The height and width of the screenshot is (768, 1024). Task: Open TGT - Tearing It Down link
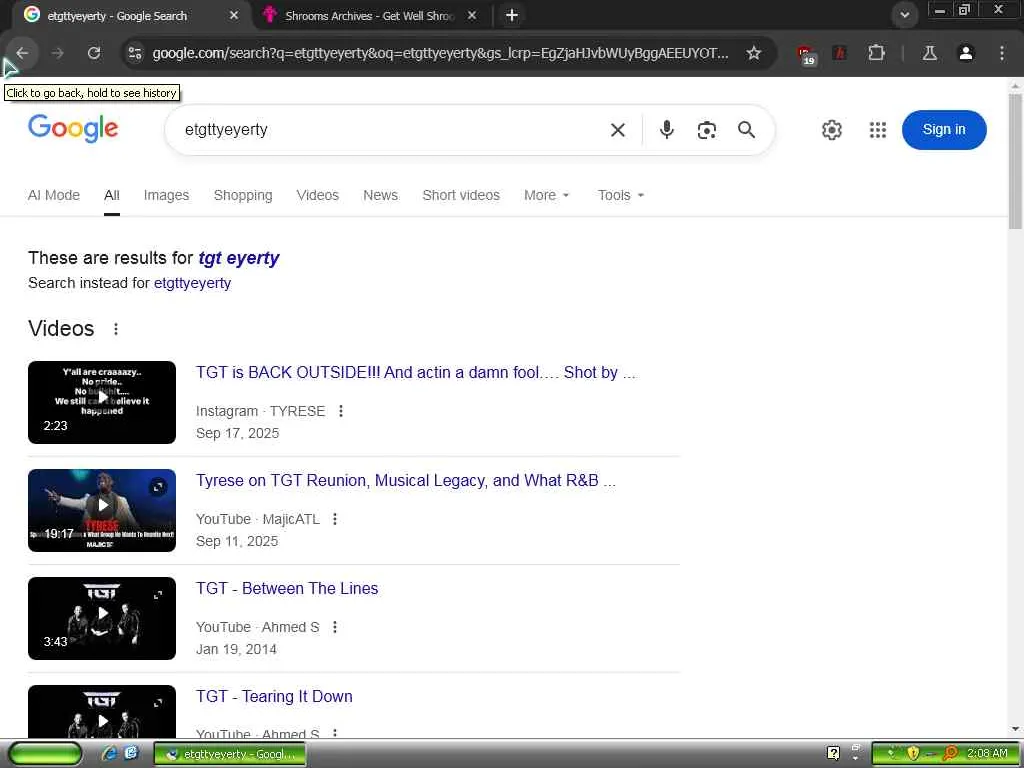pos(274,696)
